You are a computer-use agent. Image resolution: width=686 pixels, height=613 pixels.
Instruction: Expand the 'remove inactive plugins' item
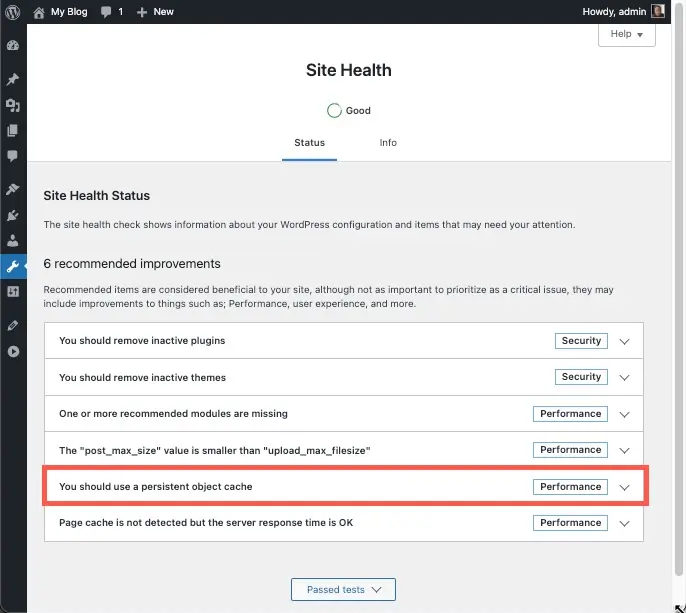click(625, 341)
